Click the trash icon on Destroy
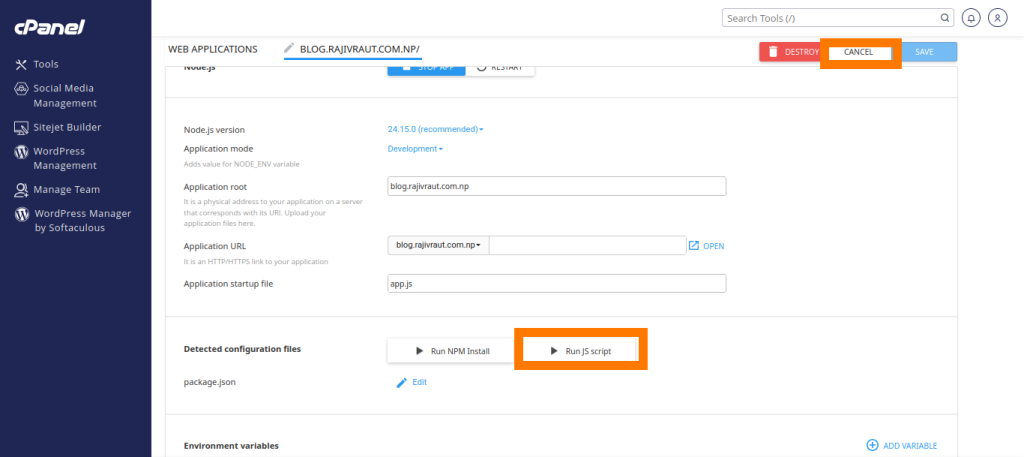 click(773, 52)
